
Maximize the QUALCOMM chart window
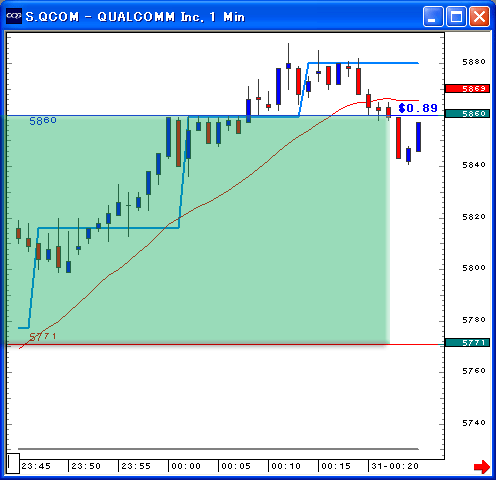click(x=456, y=16)
